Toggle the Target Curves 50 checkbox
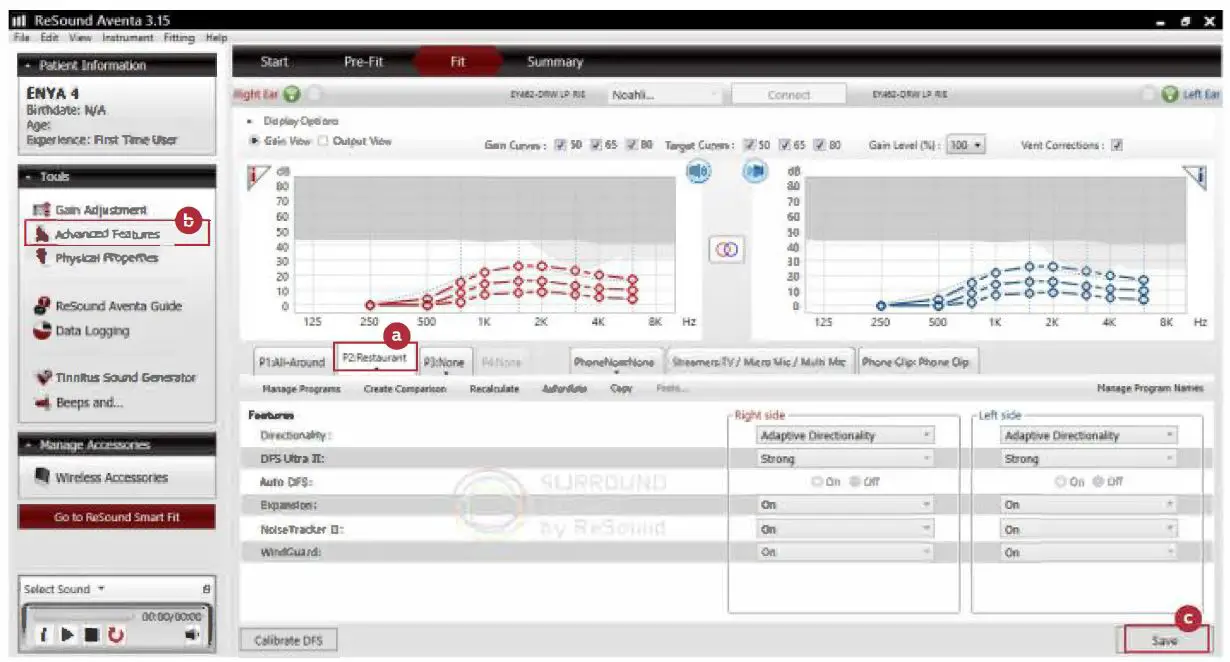Image resolution: width=1230 pixels, height=662 pixels. [x=750, y=145]
